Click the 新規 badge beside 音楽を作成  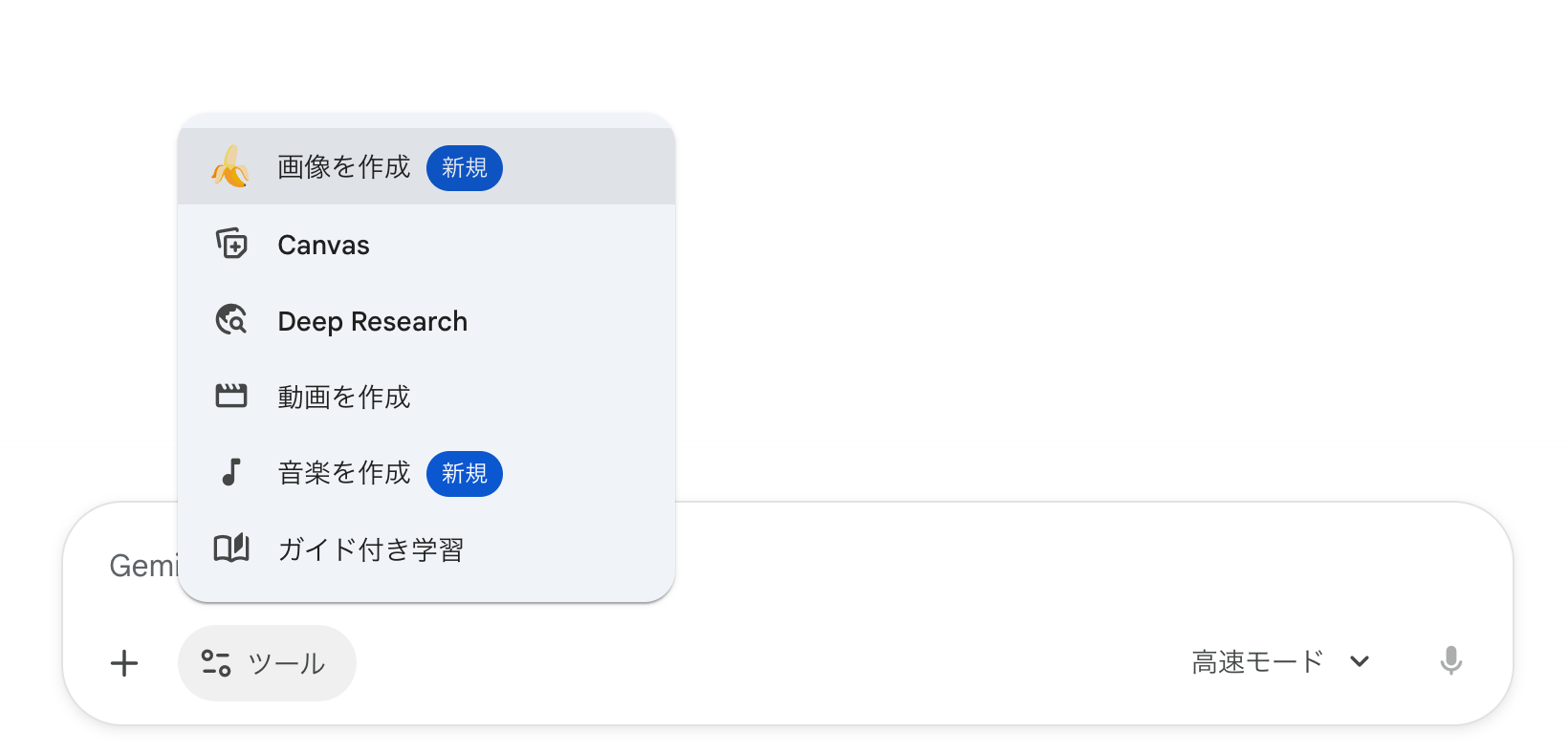[465, 473]
